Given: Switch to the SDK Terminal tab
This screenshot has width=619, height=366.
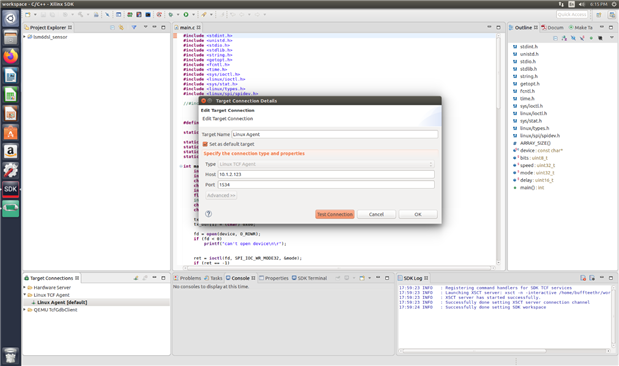Looking at the screenshot, I should pyautogui.click(x=309, y=278).
